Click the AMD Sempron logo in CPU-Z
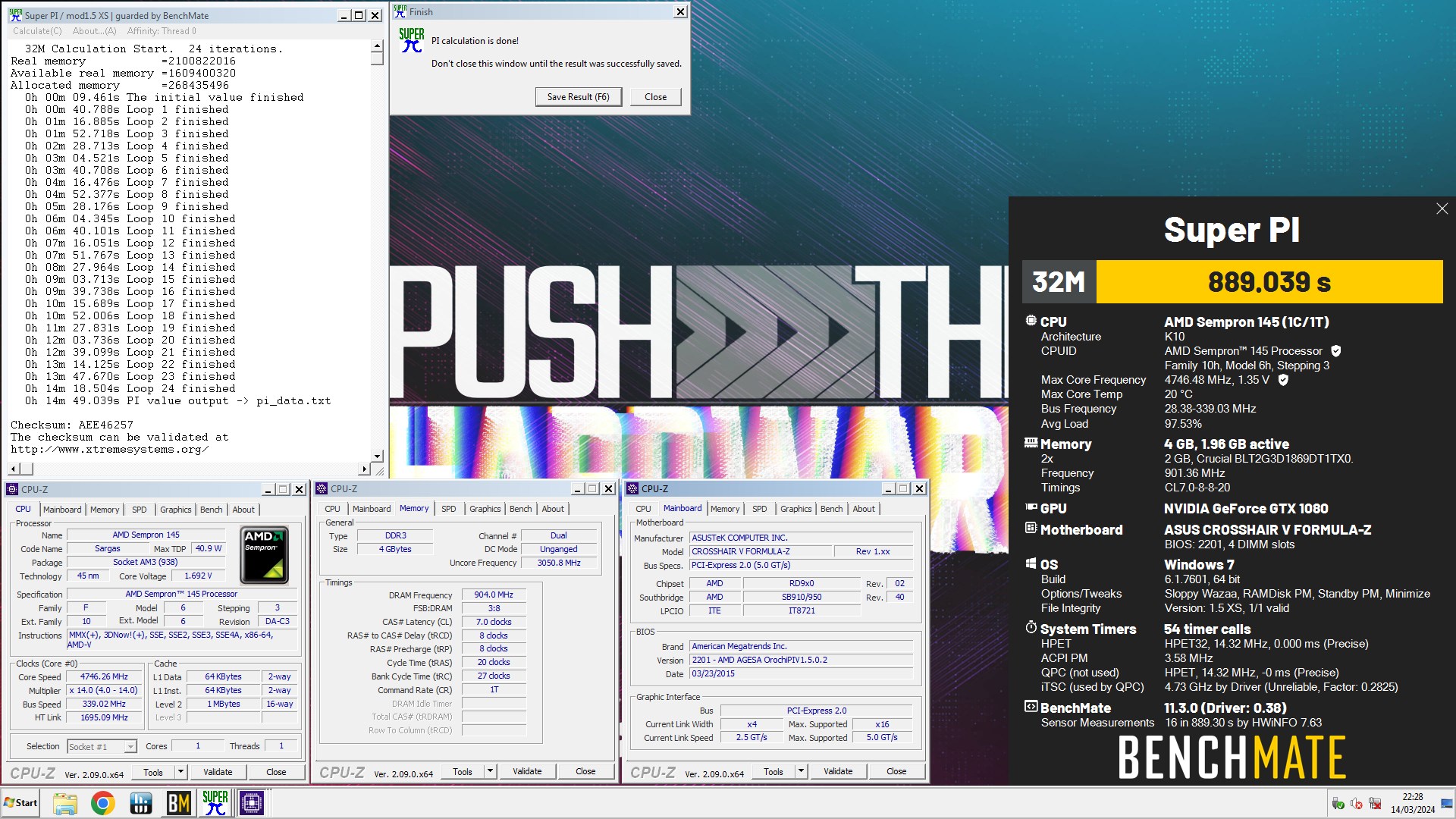This screenshot has height=819, width=1456. tap(265, 555)
